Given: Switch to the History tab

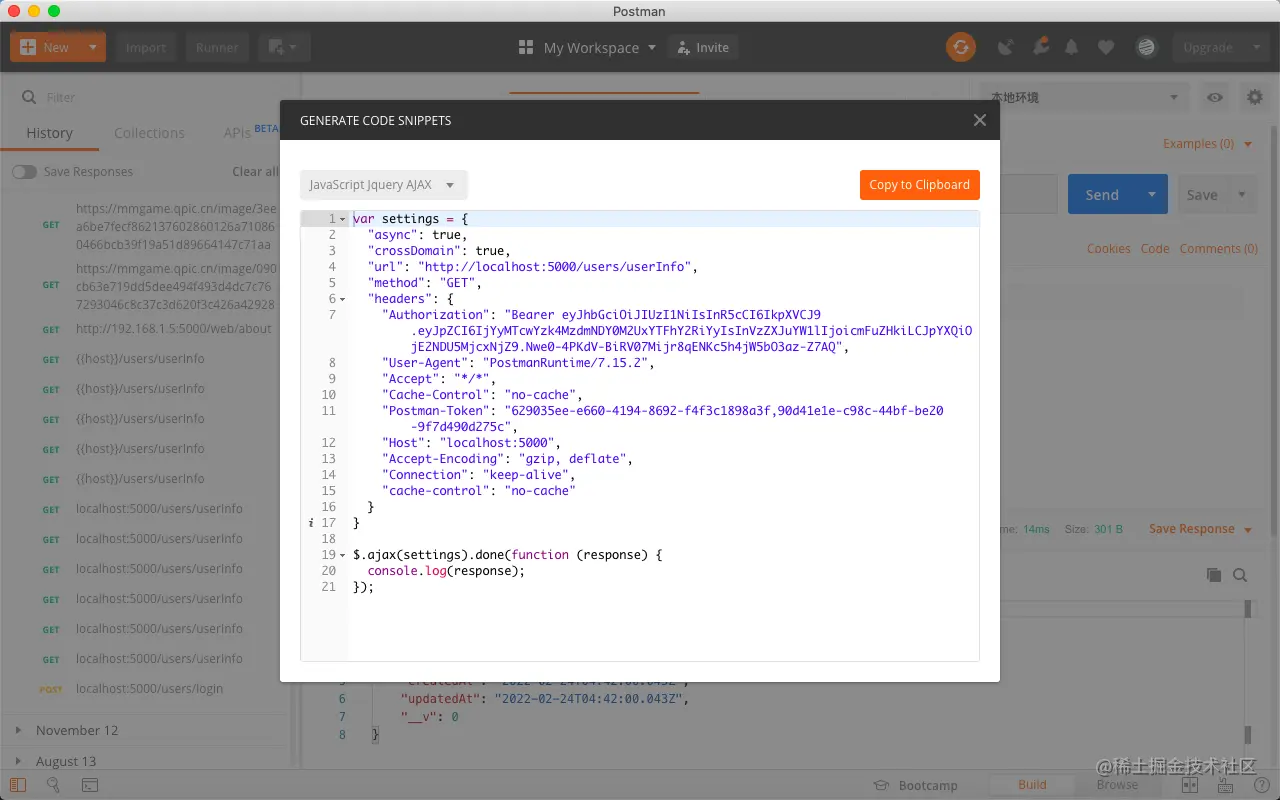Looking at the screenshot, I should (49, 133).
